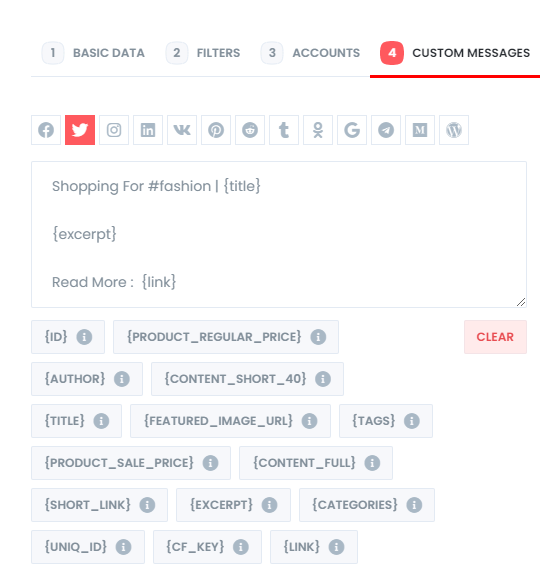Click inside the custom message text area
559x573 pixels.
(x=279, y=234)
